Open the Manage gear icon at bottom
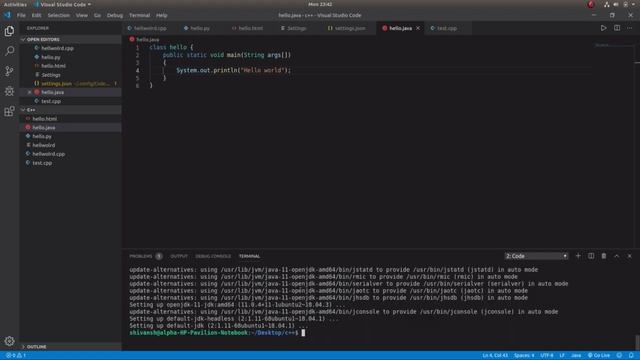640x360 pixels. 9,341
